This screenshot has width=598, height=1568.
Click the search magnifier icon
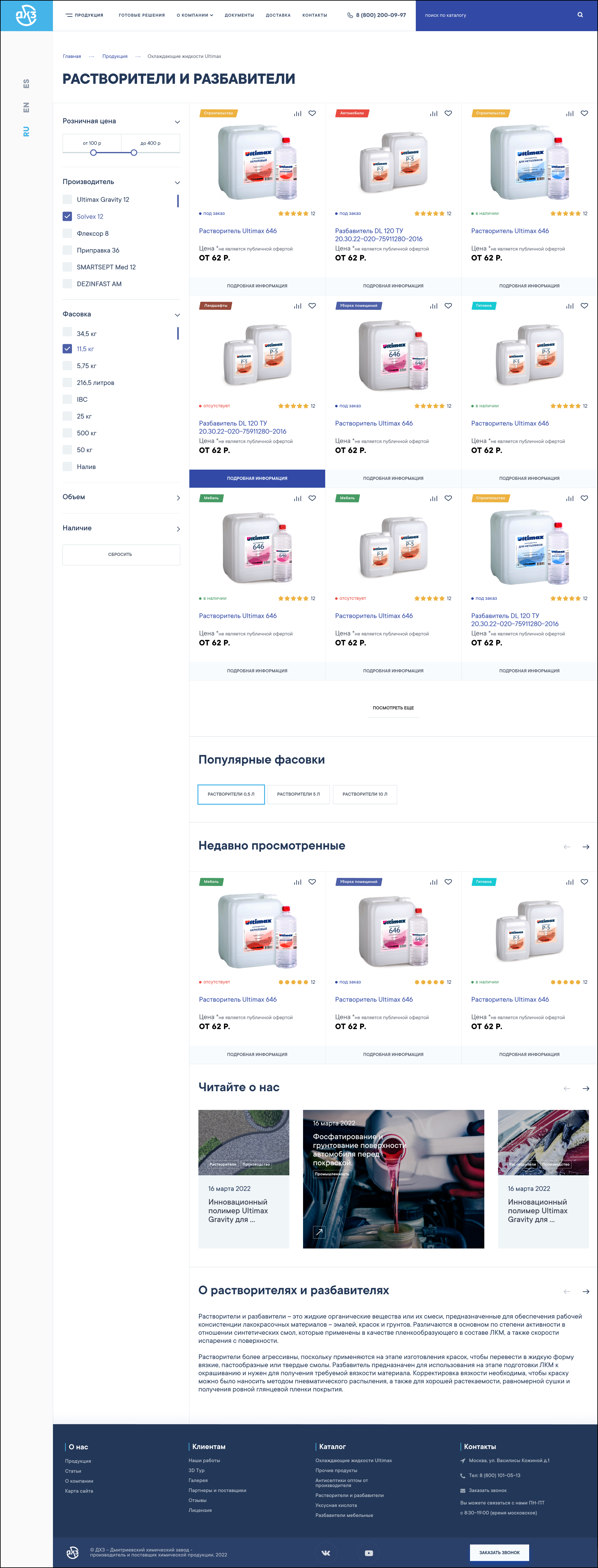click(x=580, y=15)
